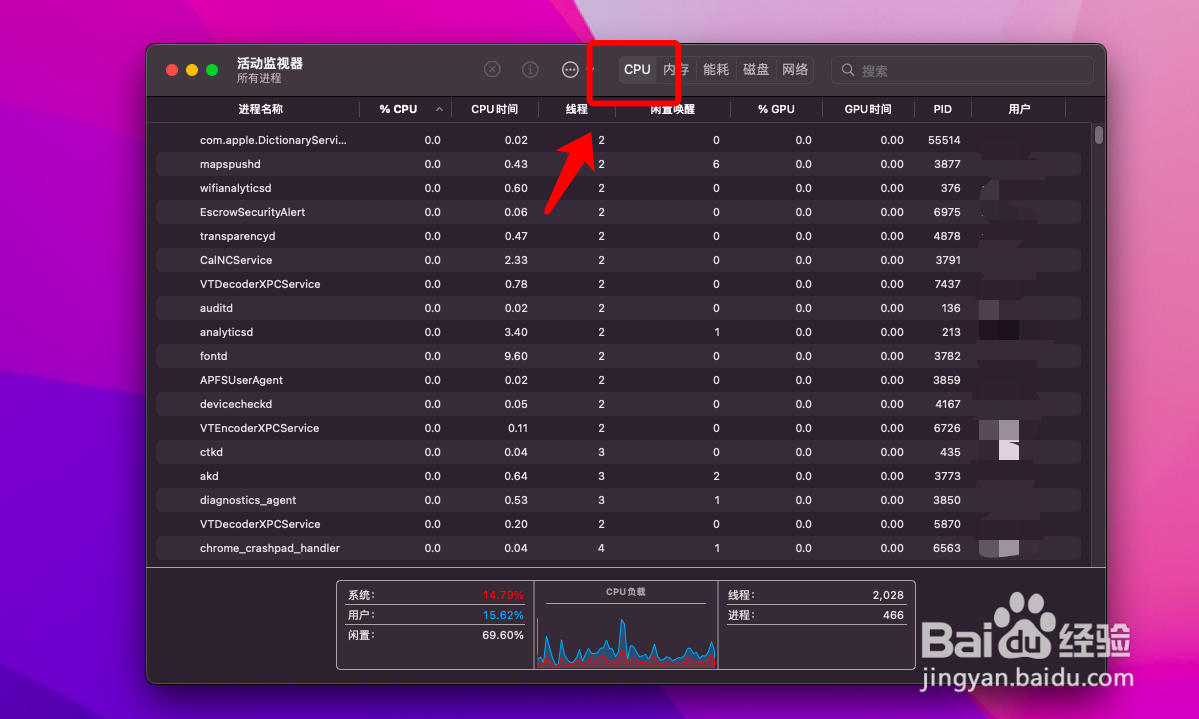This screenshot has width=1199, height=719.
Task: Select the mapspushd process
Action: point(618,164)
